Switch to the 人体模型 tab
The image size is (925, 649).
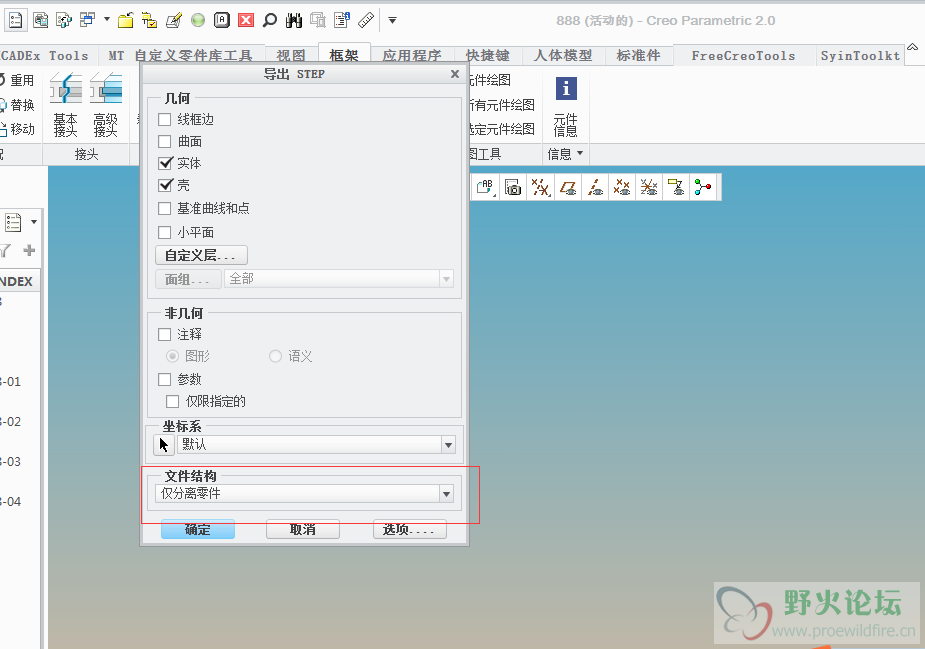click(x=563, y=55)
